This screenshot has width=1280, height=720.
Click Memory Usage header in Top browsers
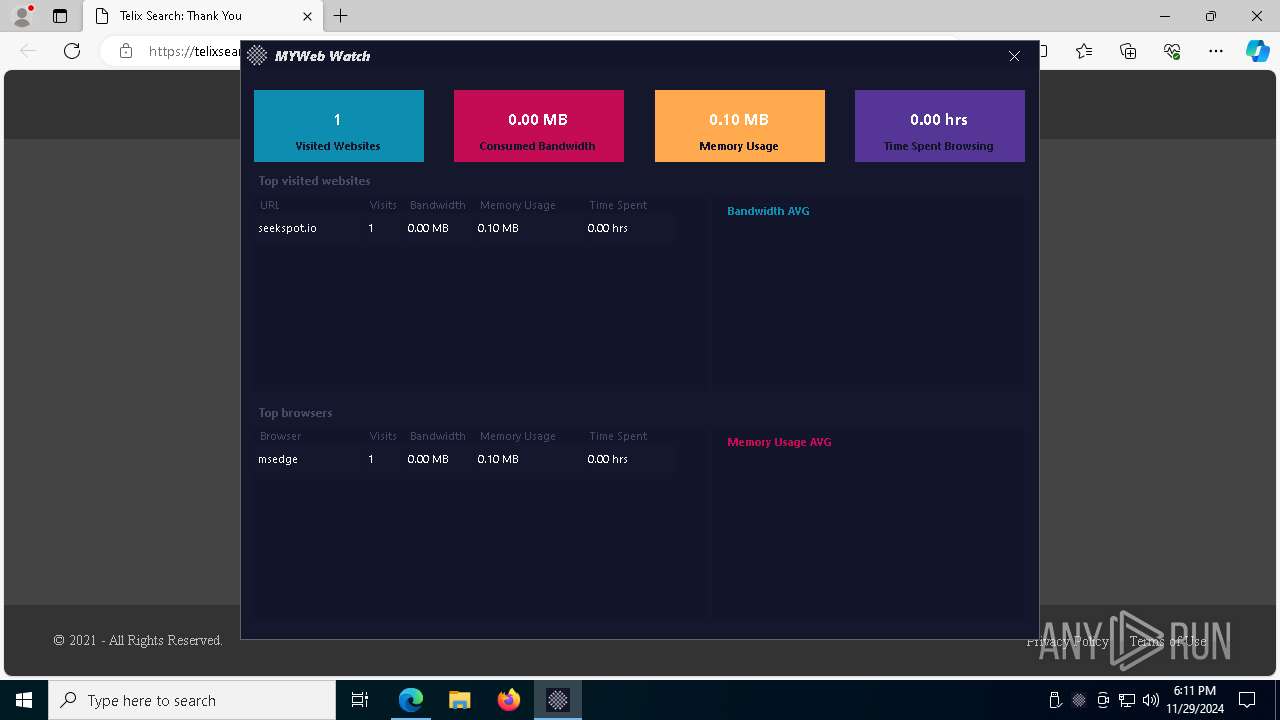tap(517, 436)
